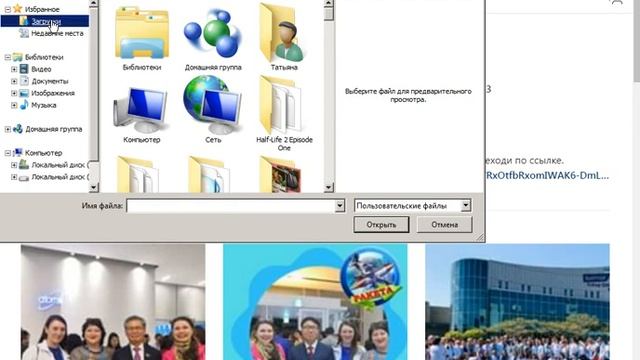Collapse the Избранное tree node
The height and width of the screenshot is (360, 640).
point(7,9)
